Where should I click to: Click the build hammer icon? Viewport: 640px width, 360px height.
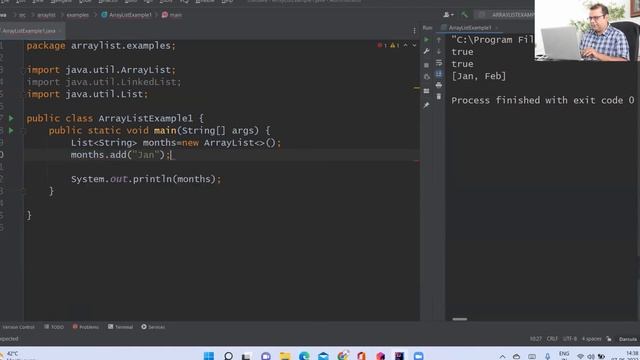[464, 15]
